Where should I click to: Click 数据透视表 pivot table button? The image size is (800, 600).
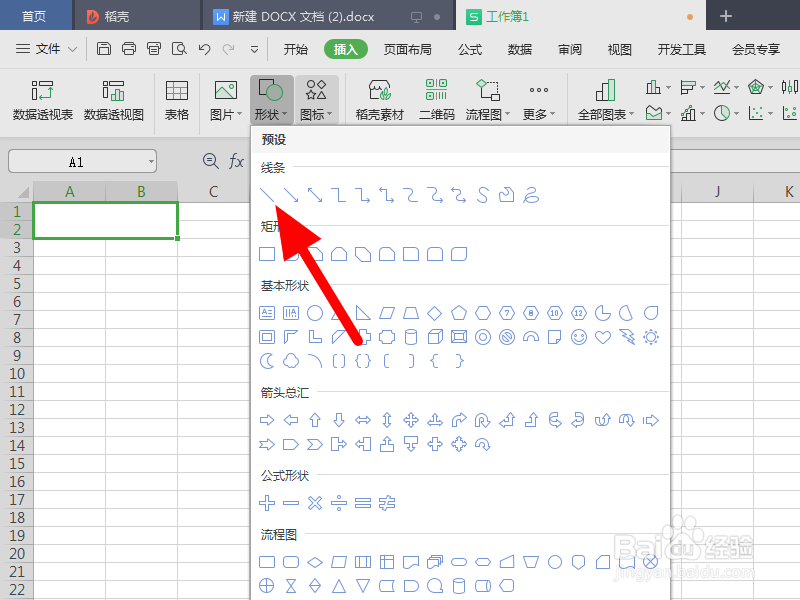pyautogui.click(x=43, y=99)
